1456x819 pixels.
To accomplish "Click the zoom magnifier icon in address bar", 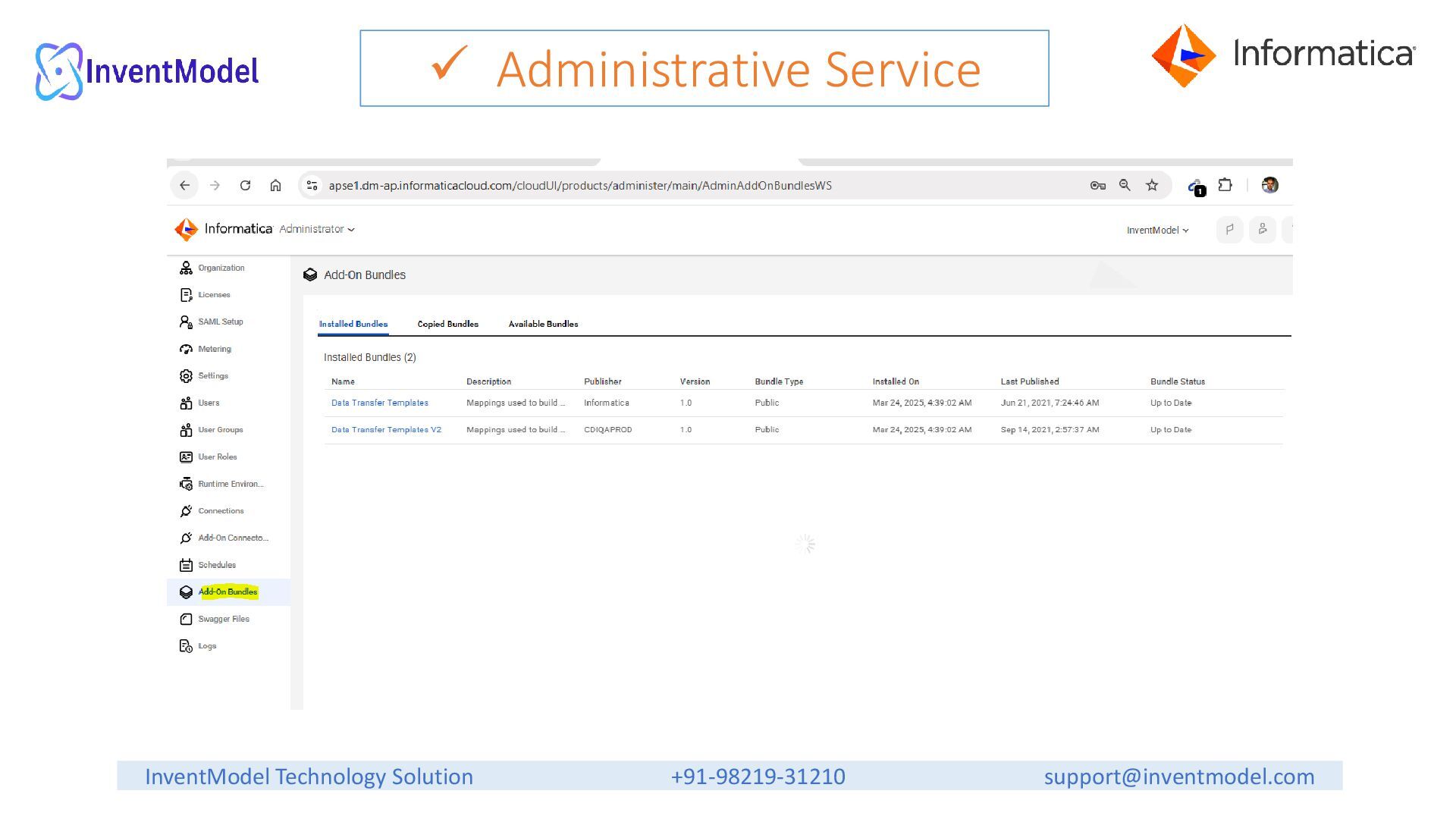I will pos(1125,186).
